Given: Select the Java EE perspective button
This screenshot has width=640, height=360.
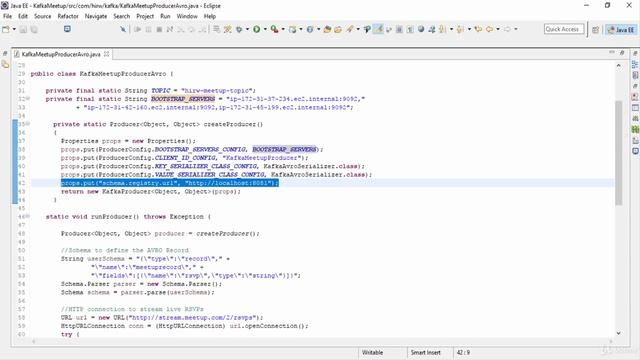Looking at the screenshot, I should coord(620,30).
